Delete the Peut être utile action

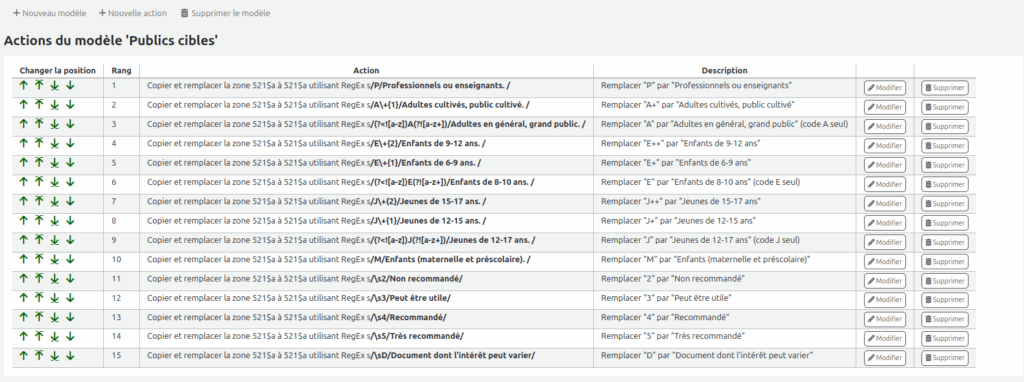coord(944,300)
